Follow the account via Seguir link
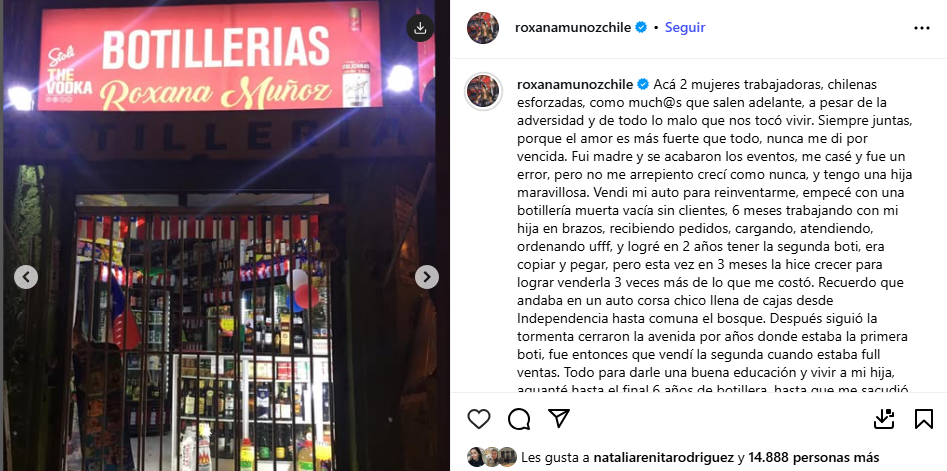This screenshot has height=471, width=947. point(685,27)
